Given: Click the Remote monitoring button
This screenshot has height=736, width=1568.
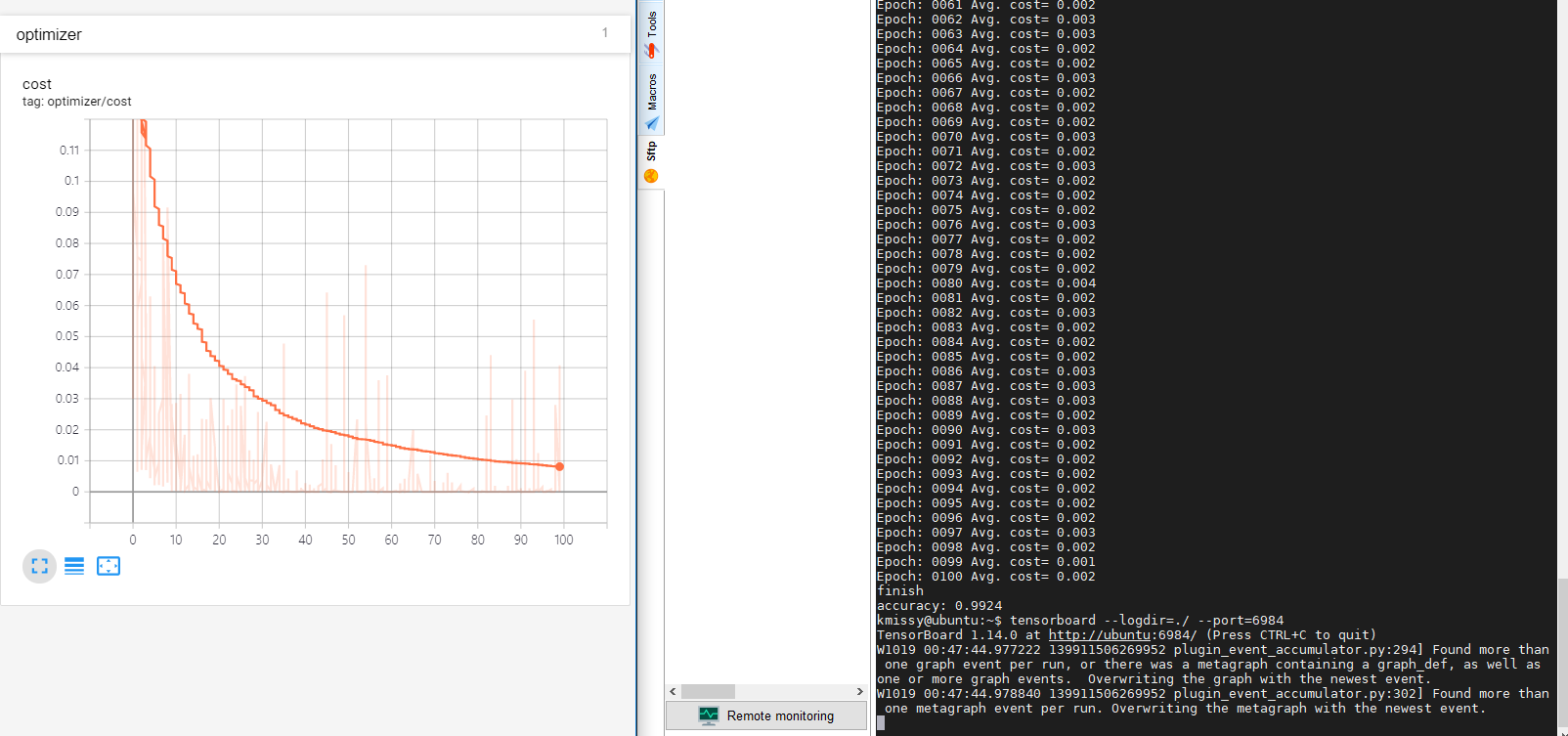Looking at the screenshot, I should click(x=766, y=715).
